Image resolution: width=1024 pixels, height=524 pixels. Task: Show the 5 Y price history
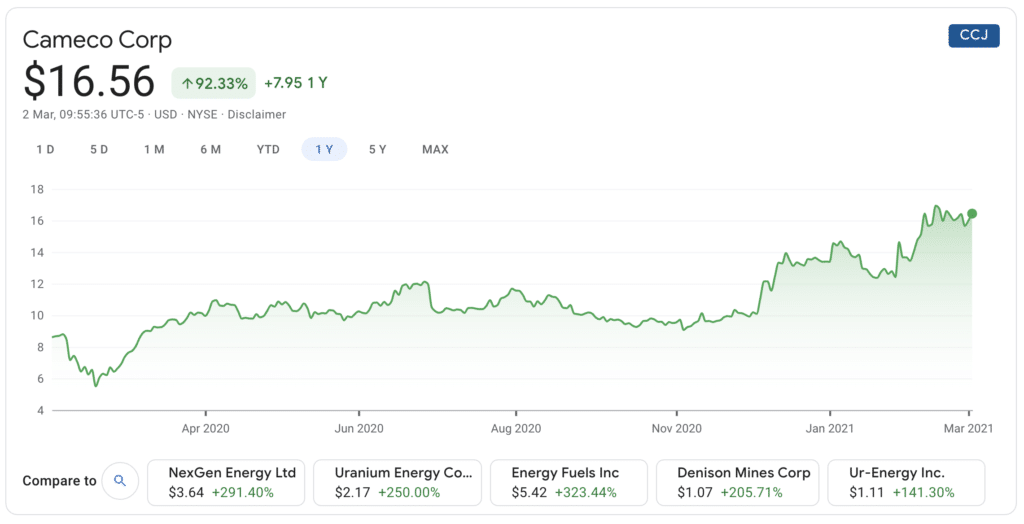[x=377, y=150]
